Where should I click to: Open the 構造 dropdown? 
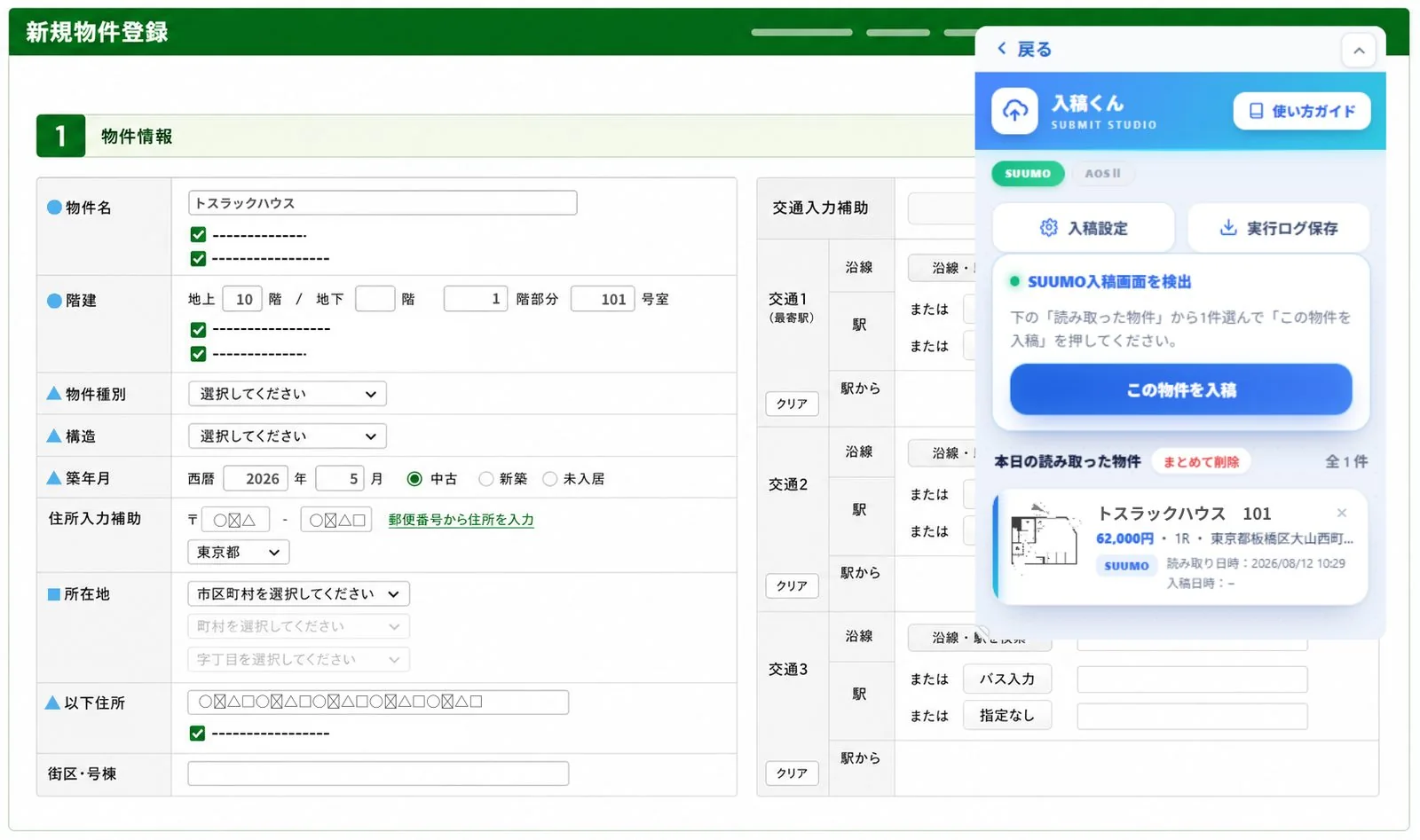pyautogui.click(x=287, y=436)
